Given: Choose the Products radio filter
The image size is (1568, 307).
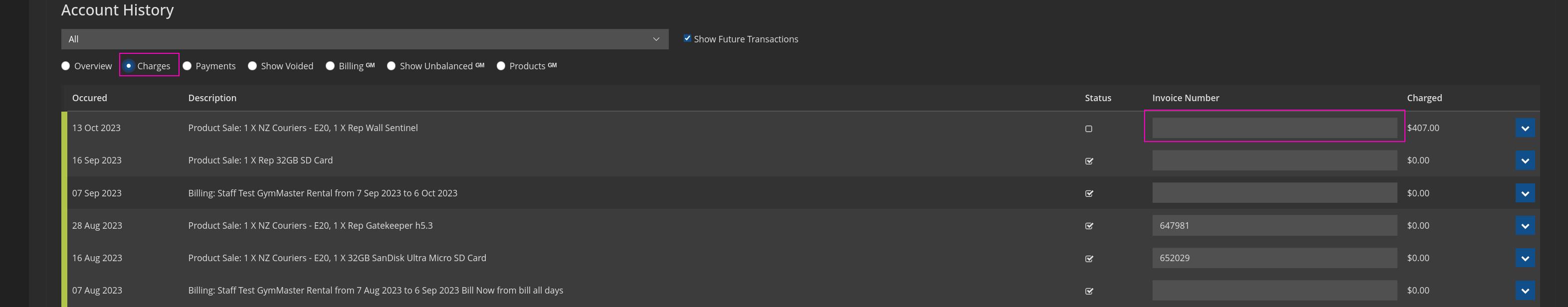Looking at the screenshot, I should pos(501,66).
